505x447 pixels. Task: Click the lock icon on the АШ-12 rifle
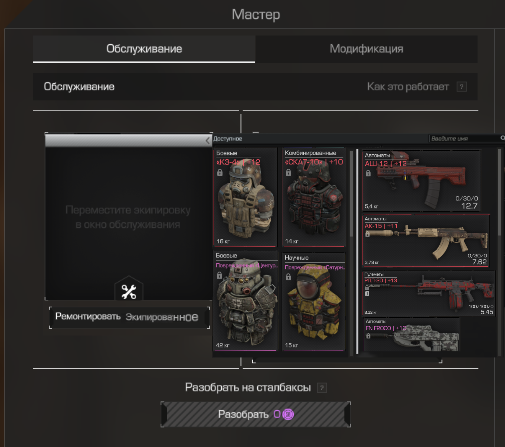click(x=368, y=173)
